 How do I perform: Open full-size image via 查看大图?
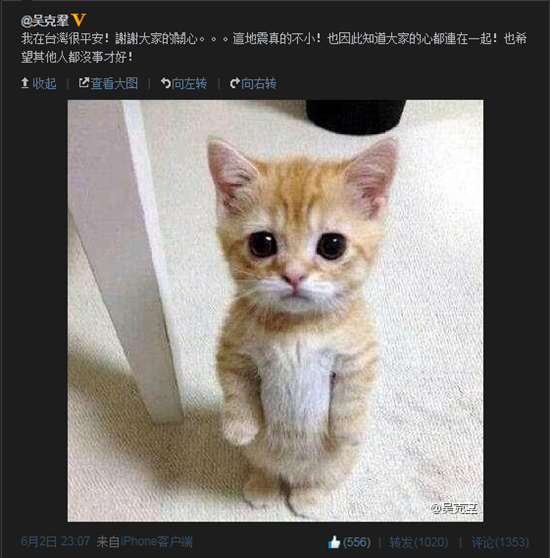(x=114, y=84)
